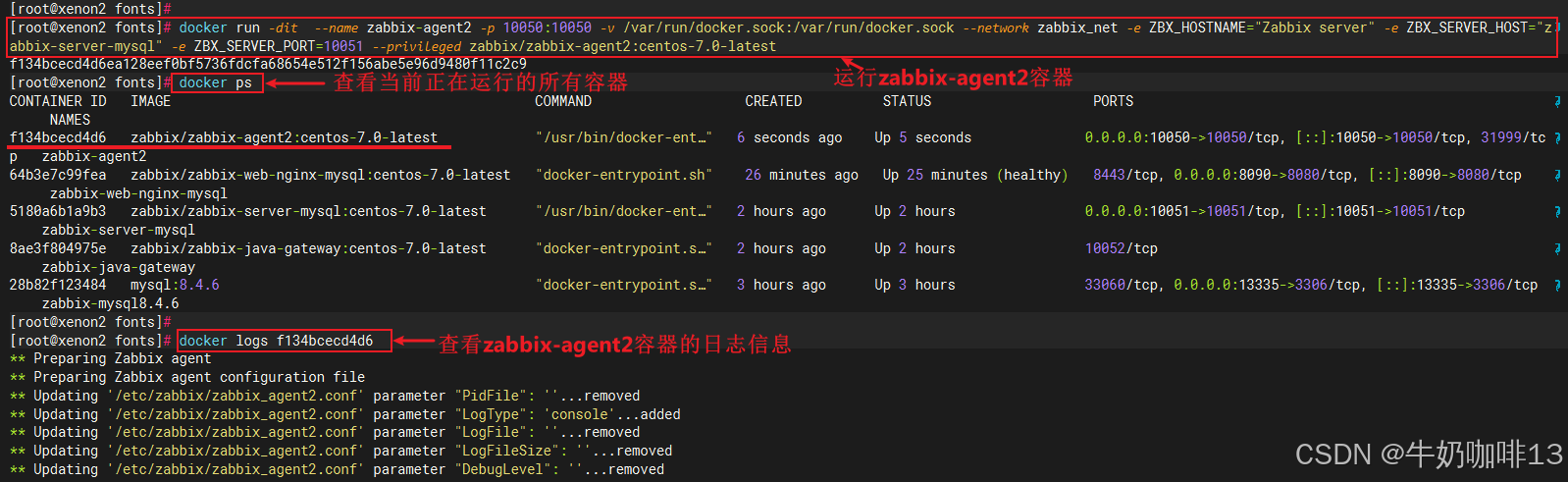
Task: Click the 'COMMAND' column header
Action: [563, 101]
